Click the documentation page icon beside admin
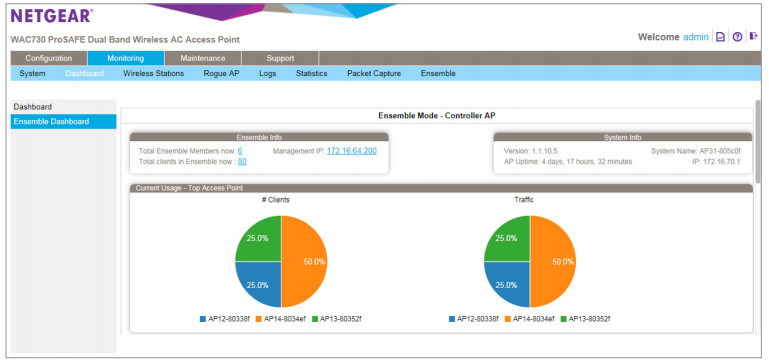Viewport: 769px width, 364px height. 720,37
